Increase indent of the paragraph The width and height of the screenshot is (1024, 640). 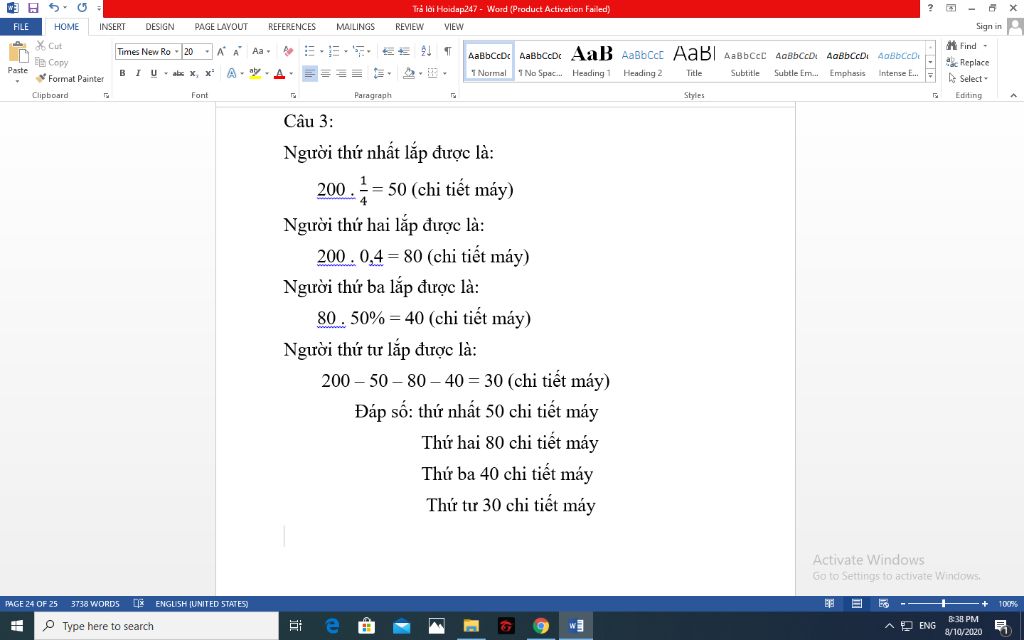tap(404, 51)
